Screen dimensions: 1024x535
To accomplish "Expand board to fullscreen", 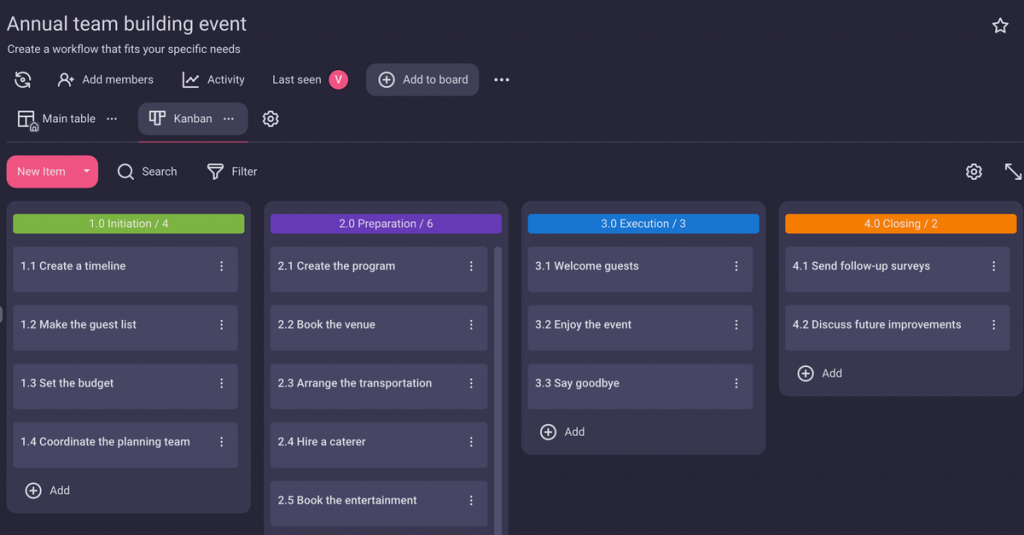I will (1013, 172).
